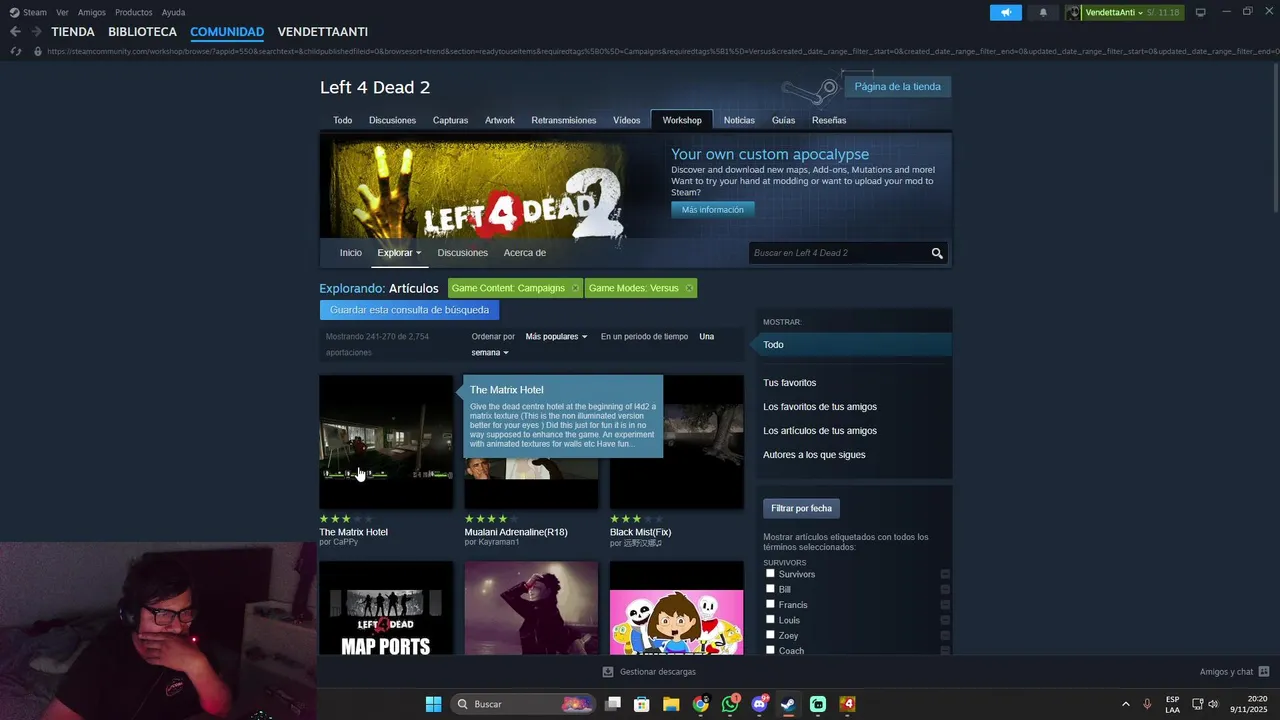Expand the Explorar dropdown
The image size is (1280, 720).
pos(399,253)
